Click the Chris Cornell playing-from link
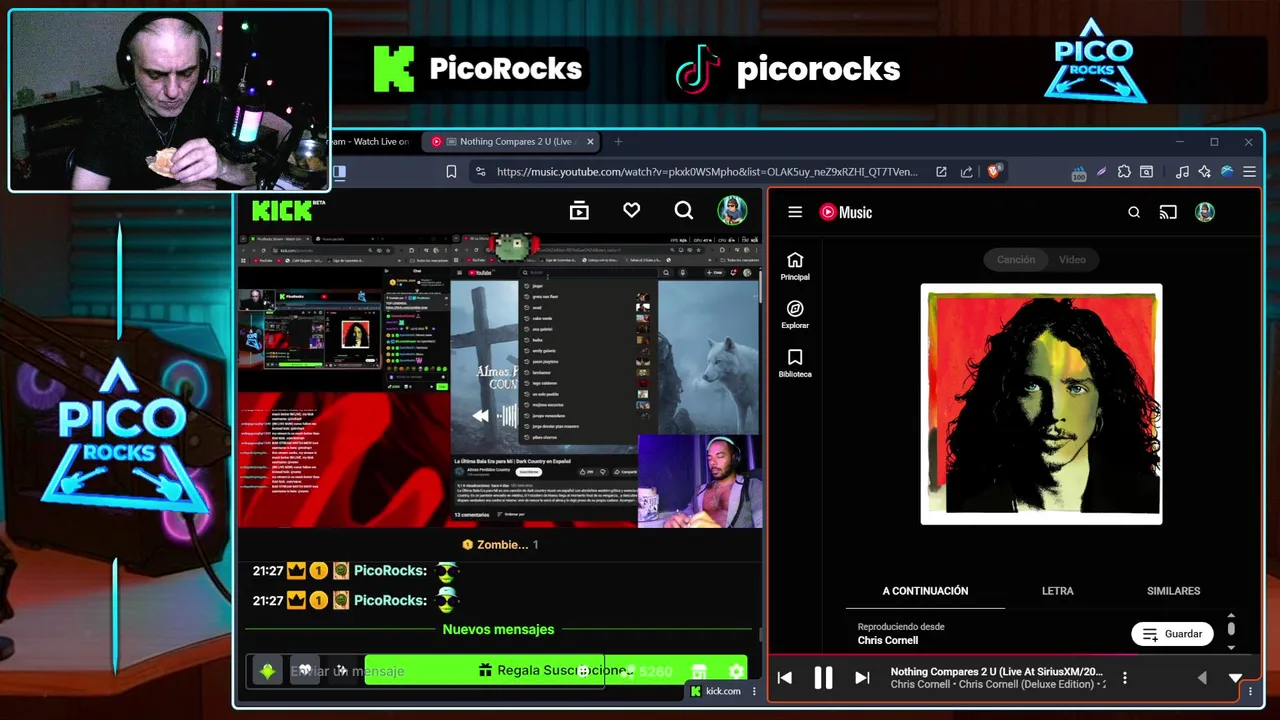The width and height of the screenshot is (1280, 720). point(887,640)
